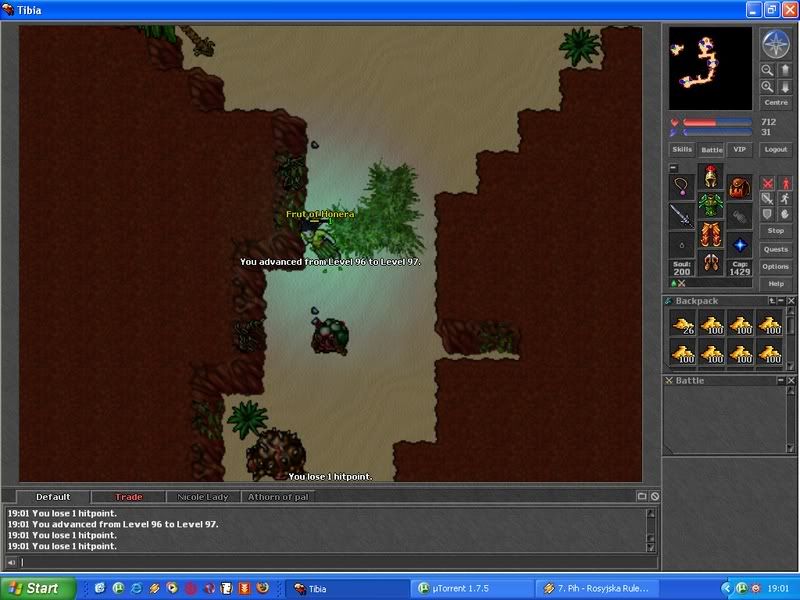The height and width of the screenshot is (600, 800).
Task: Minimize the Battle panel
Action: pos(781,381)
